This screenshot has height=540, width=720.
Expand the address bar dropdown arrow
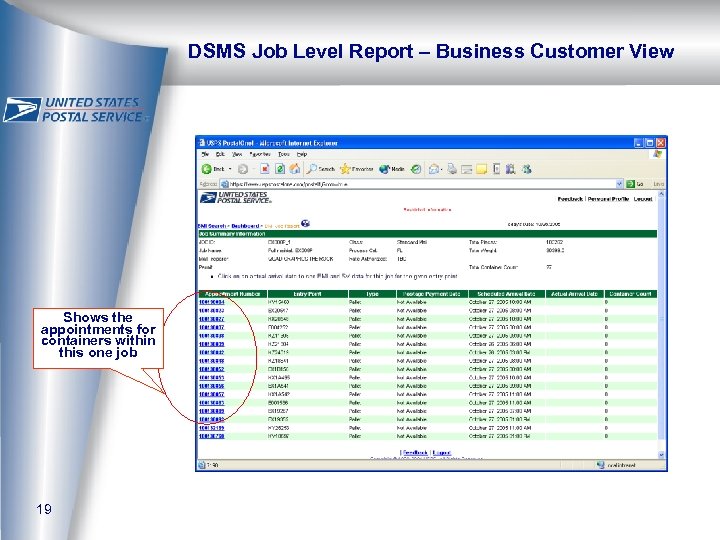click(619, 184)
